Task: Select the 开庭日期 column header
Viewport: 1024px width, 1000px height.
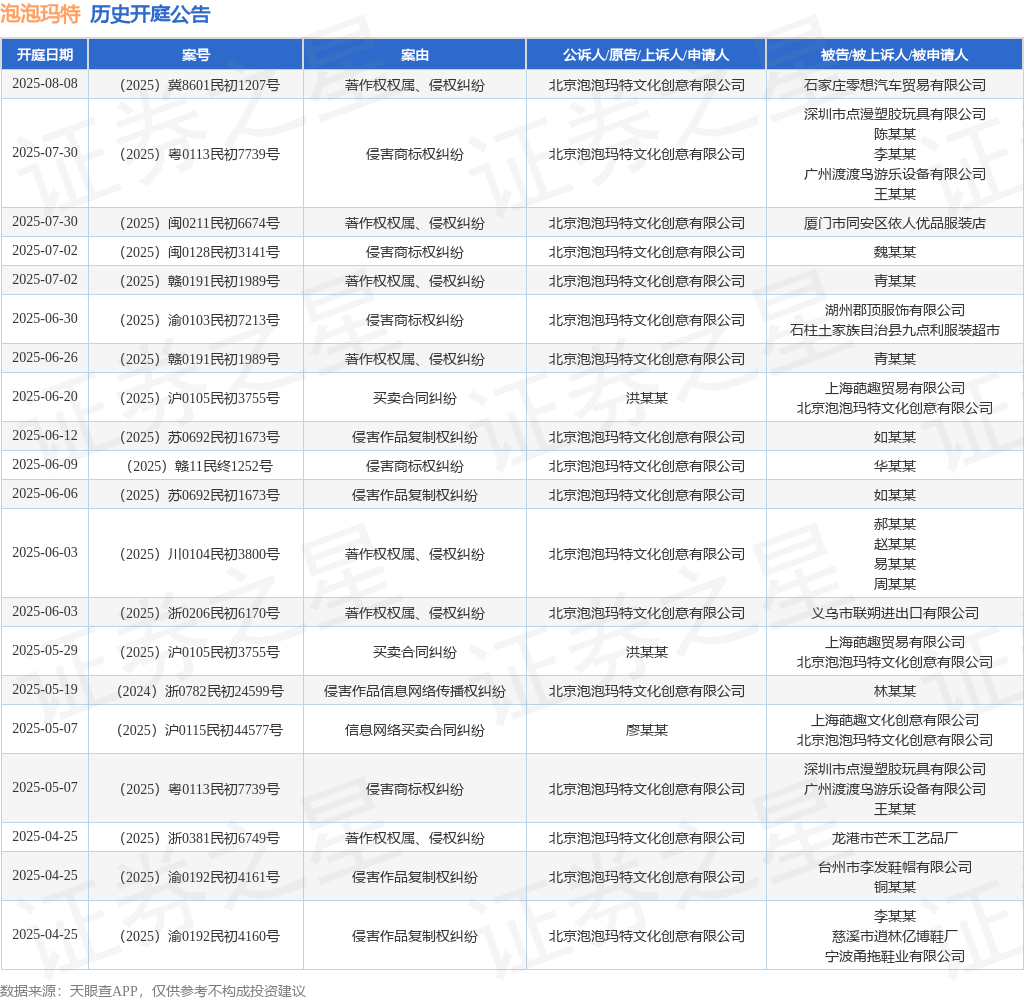Action: pos(44,55)
